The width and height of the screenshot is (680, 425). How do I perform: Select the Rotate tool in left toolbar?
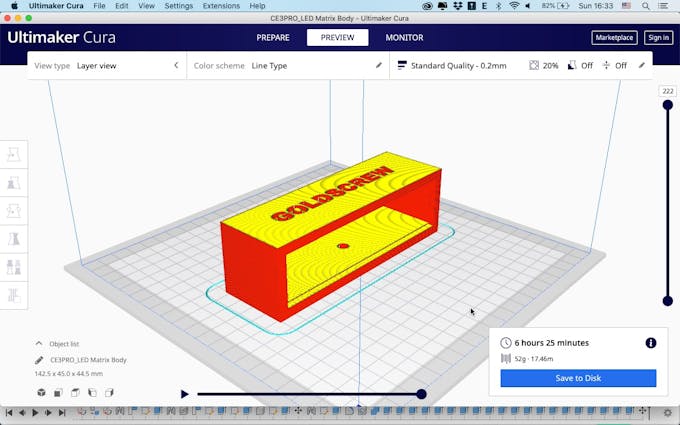click(x=14, y=211)
